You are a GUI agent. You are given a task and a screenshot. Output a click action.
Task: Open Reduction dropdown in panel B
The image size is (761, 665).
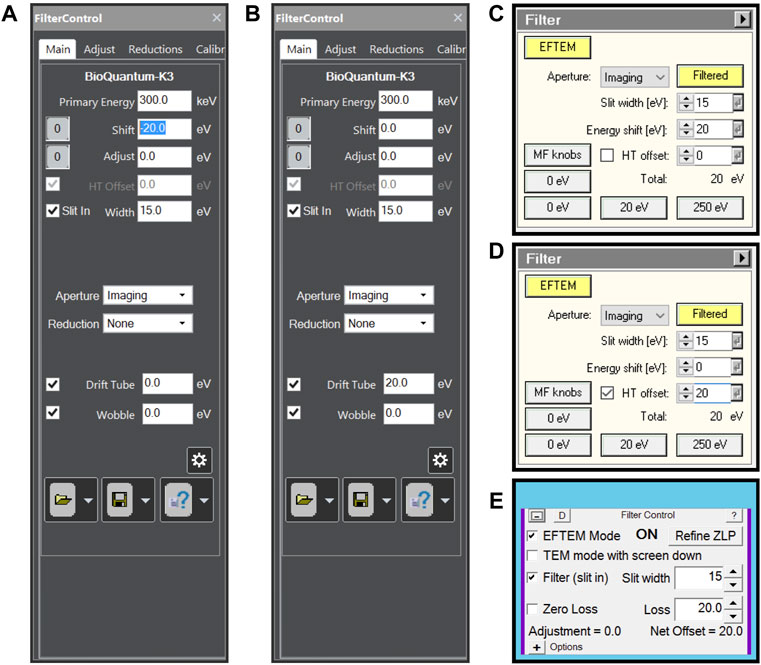(x=389, y=323)
